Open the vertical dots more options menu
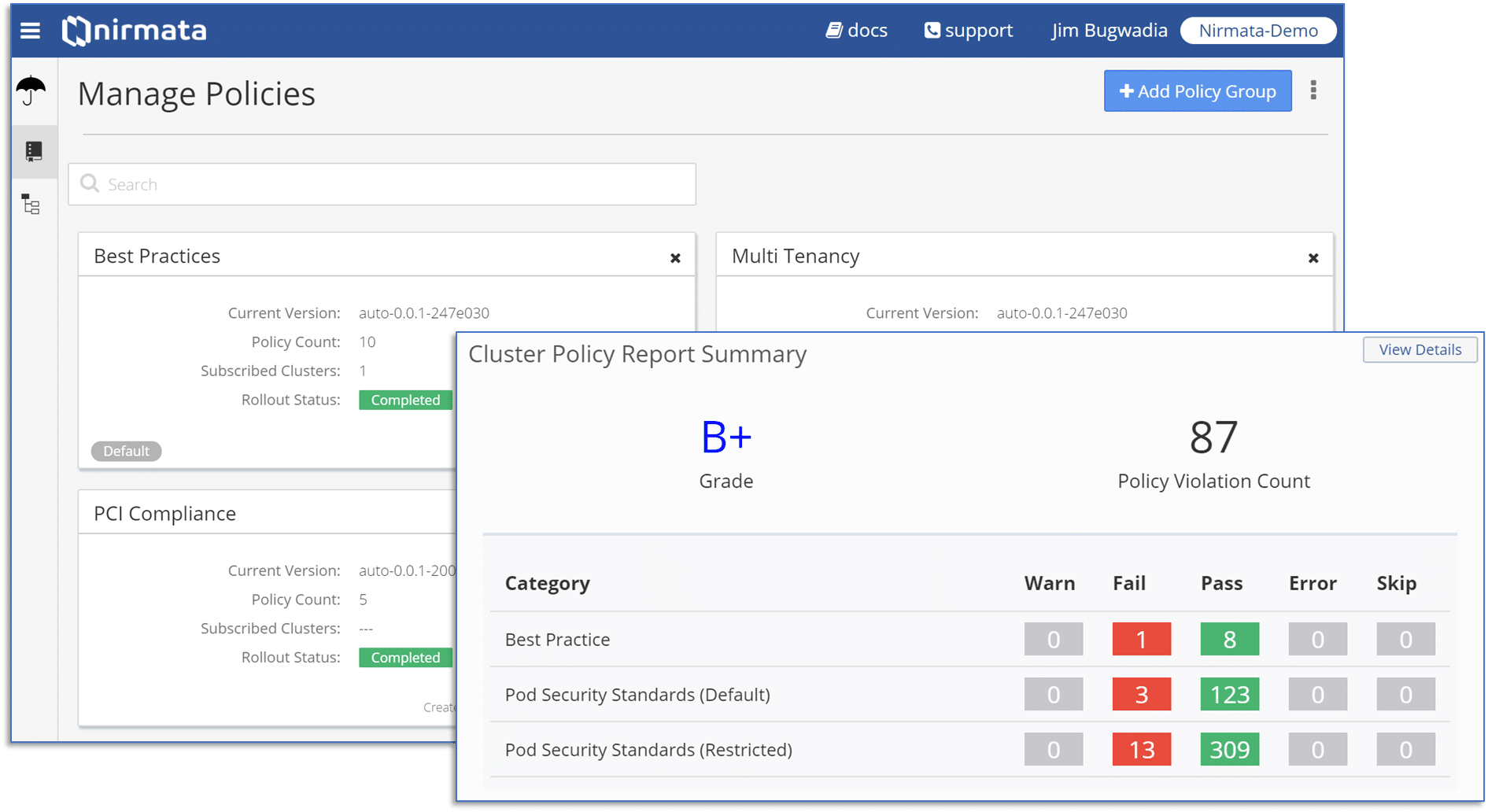This screenshot has width=1488, height=812. pyautogui.click(x=1313, y=90)
